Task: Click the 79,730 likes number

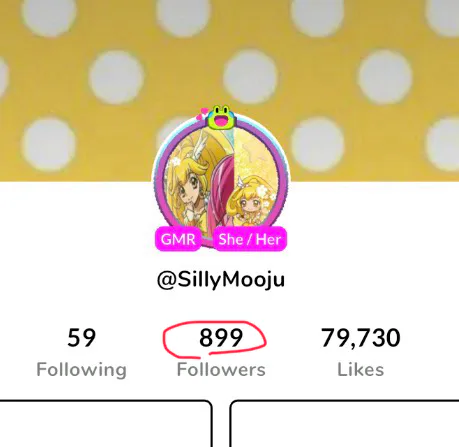Action: 361,338
